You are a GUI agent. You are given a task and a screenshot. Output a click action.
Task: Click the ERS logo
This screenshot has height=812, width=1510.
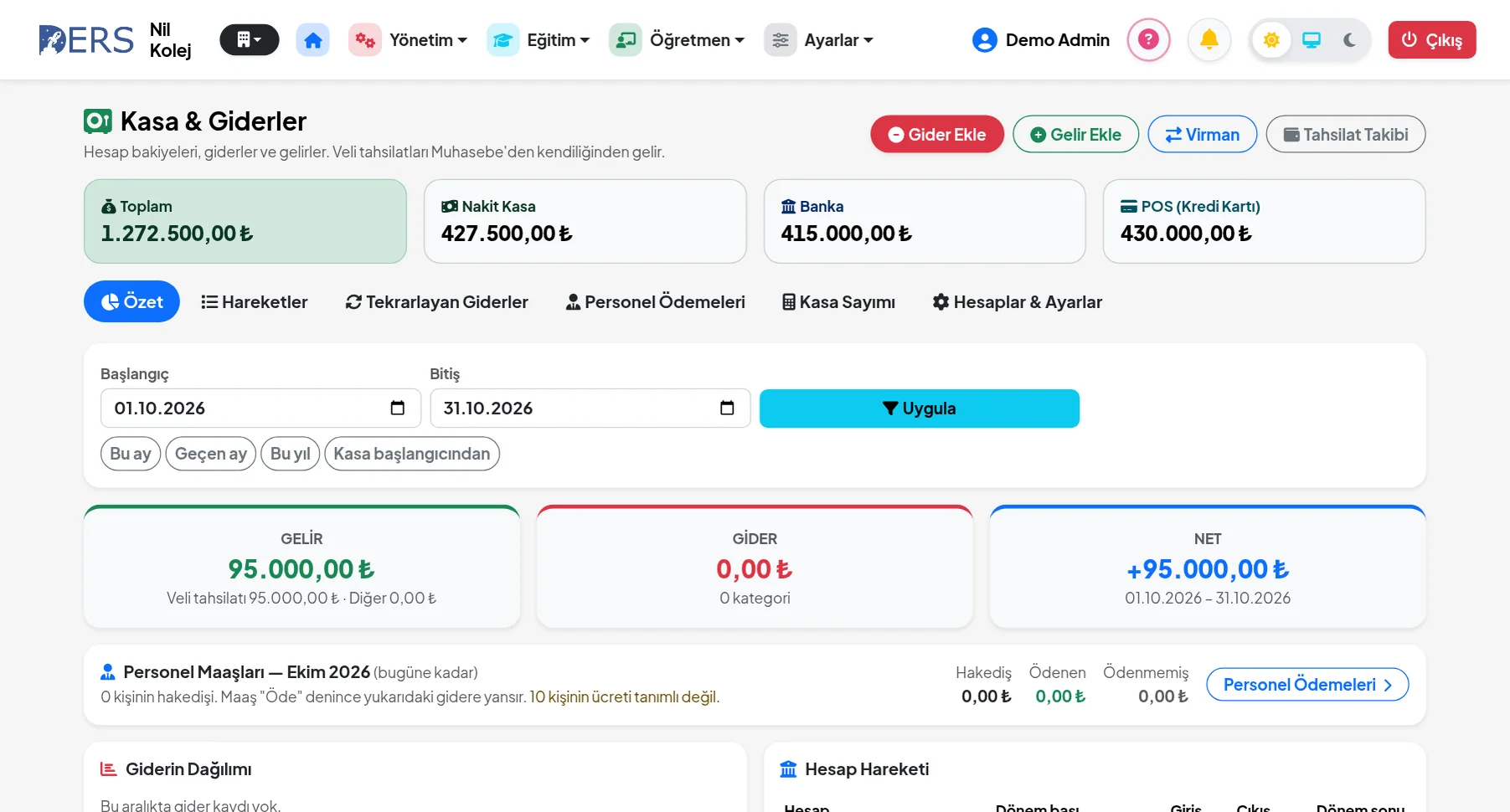tap(86, 40)
